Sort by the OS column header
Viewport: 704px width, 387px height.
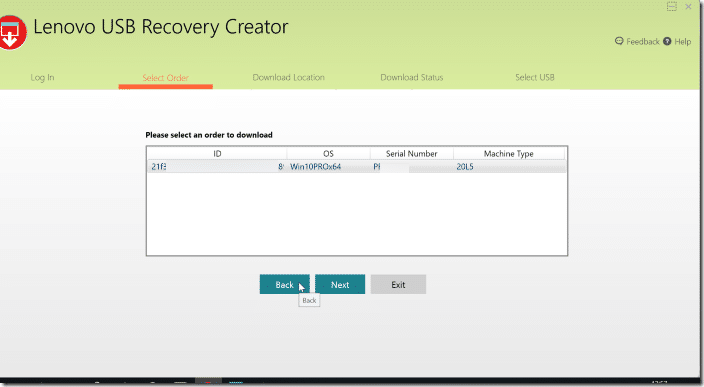(x=328, y=154)
